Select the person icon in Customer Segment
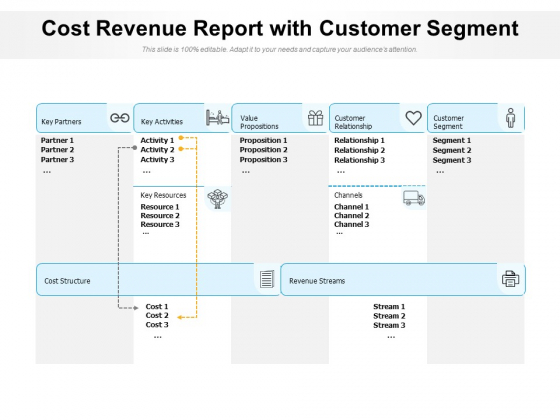This screenshot has height=420, width=560. (x=511, y=118)
